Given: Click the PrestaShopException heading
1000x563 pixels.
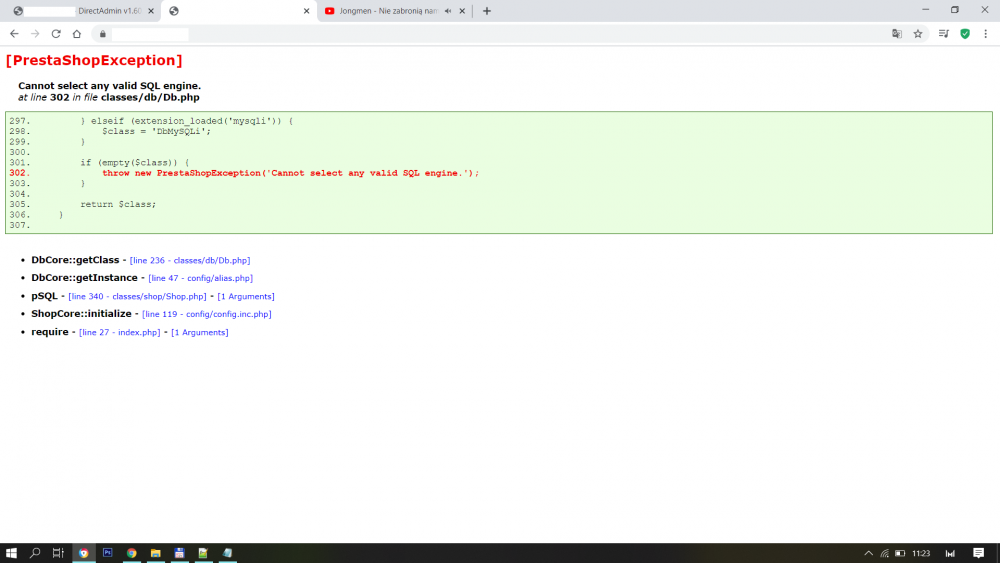Looking at the screenshot, I should click(94, 60).
